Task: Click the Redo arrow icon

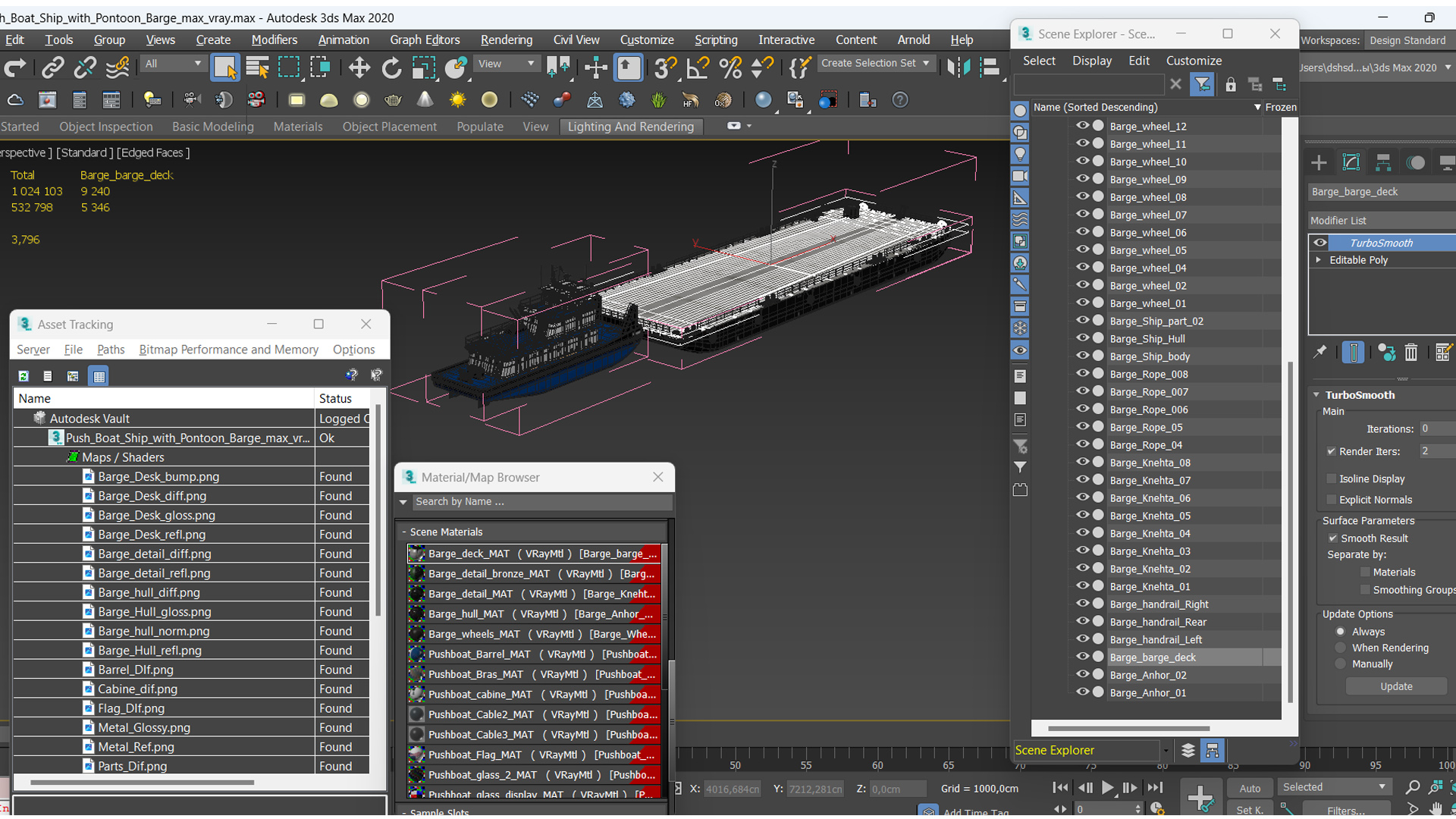Action: tap(15, 67)
